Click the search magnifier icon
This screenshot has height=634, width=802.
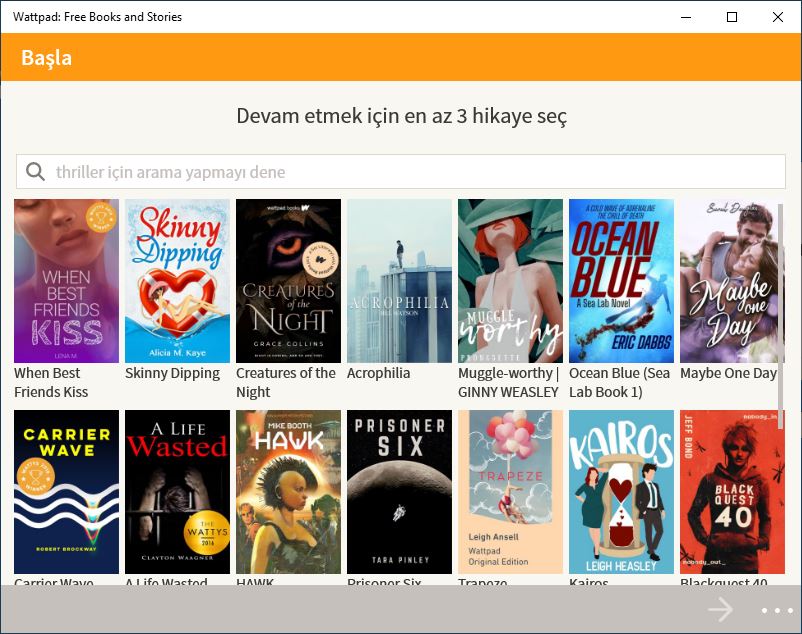pos(35,171)
